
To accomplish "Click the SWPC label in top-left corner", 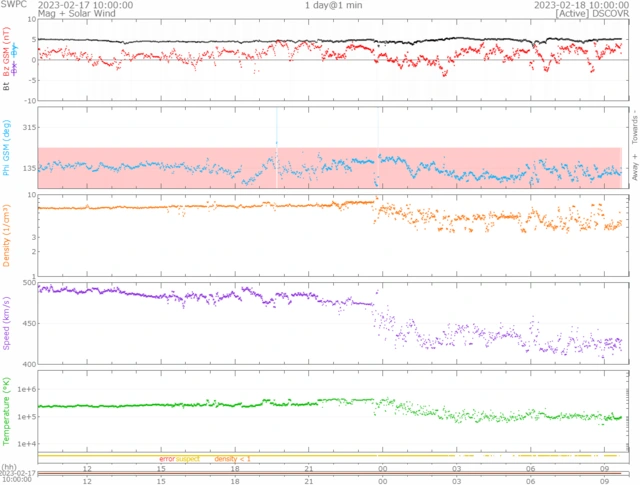I will click(x=14, y=5).
